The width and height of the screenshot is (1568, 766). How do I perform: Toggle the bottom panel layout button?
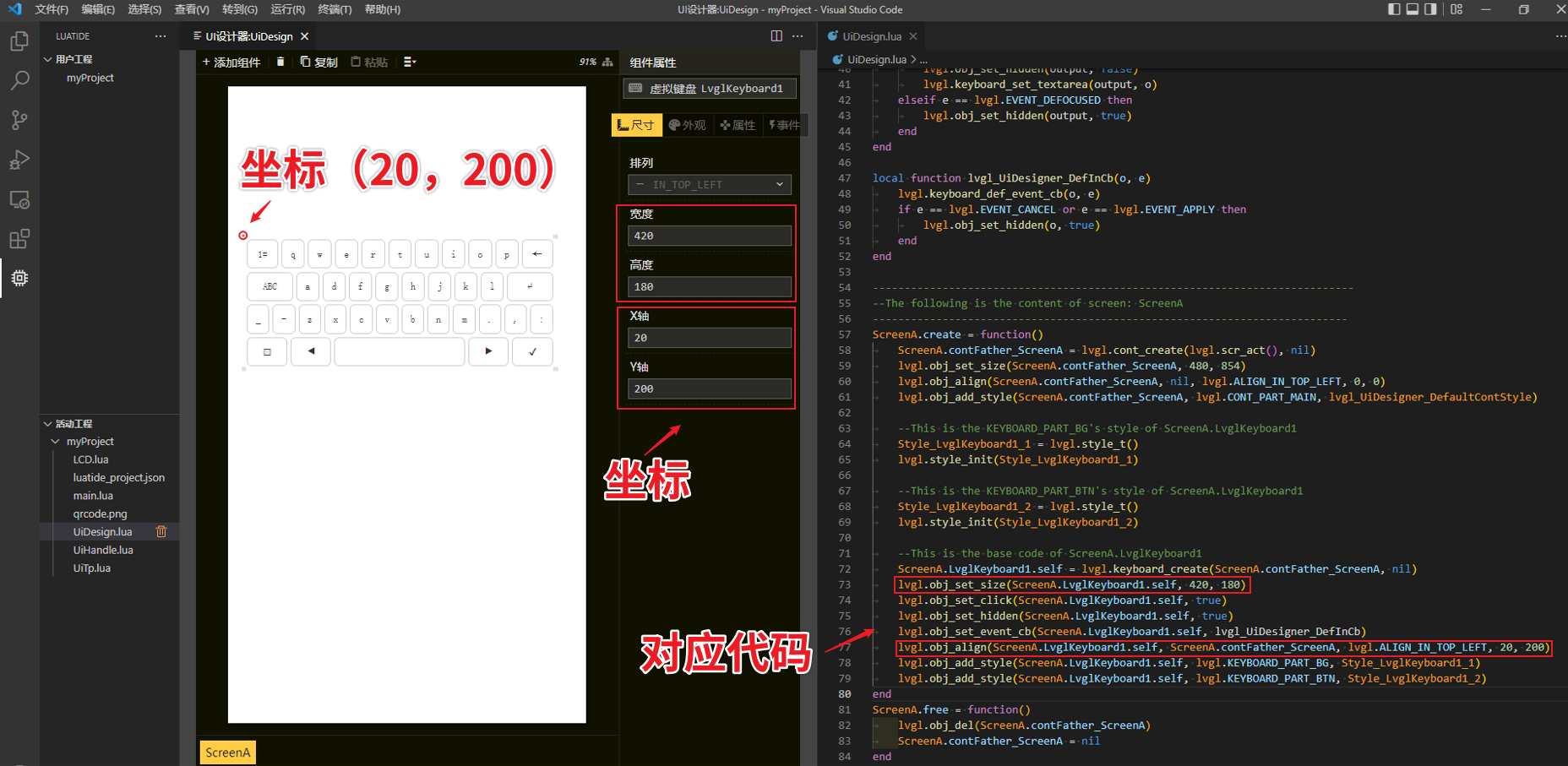(x=1412, y=9)
